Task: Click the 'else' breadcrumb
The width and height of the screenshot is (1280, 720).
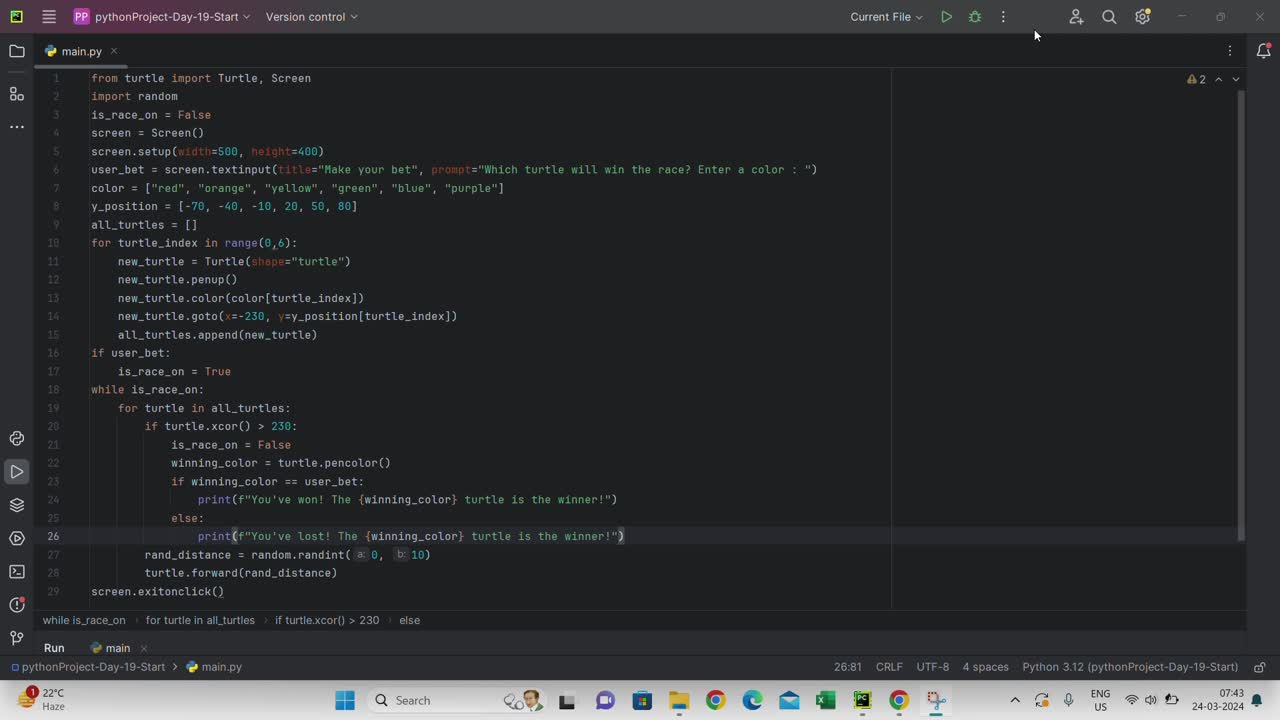Action: (x=410, y=620)
